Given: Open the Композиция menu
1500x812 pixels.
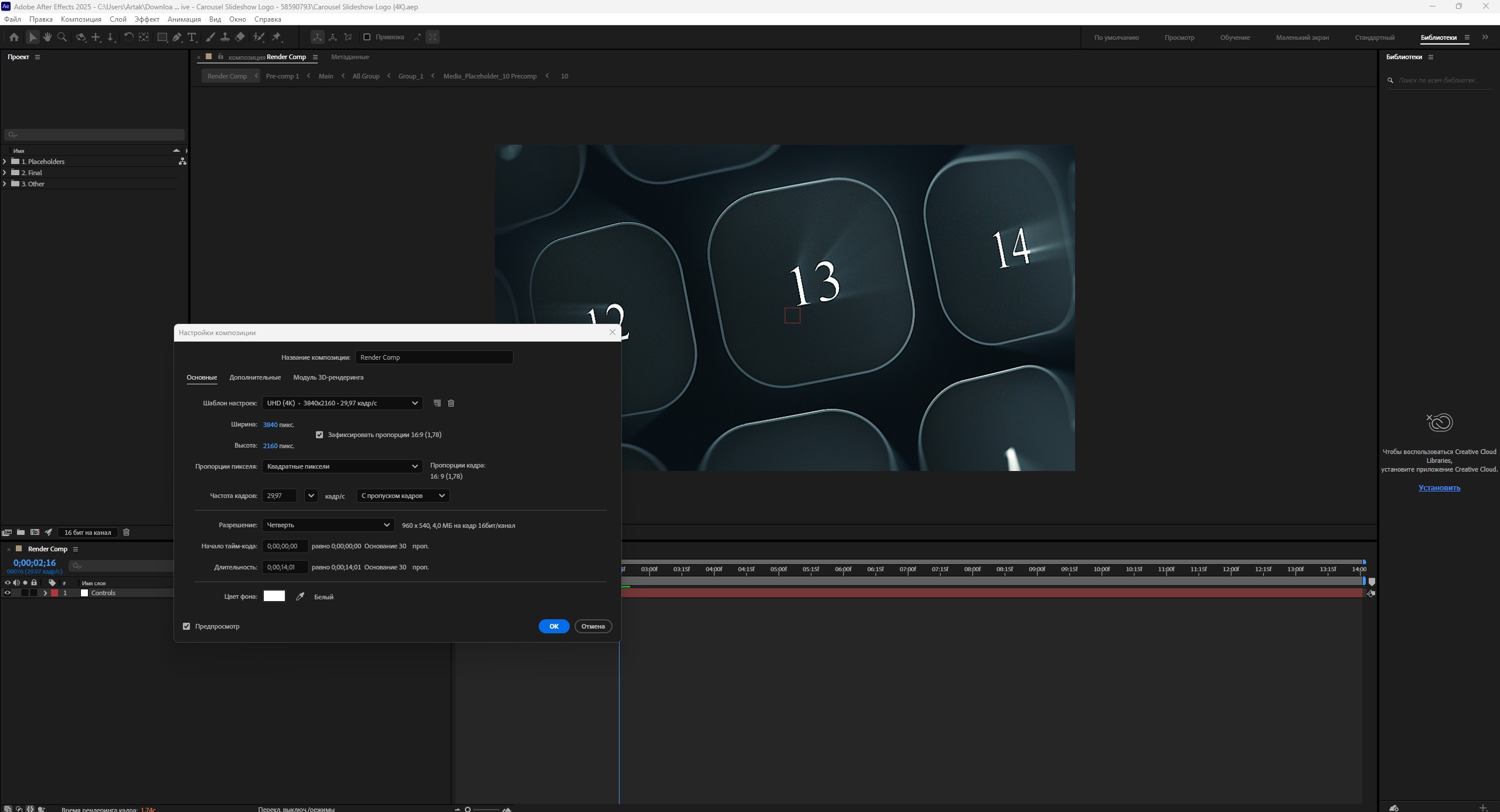Looking at the screenshot, I should click(x=81, y=19).
